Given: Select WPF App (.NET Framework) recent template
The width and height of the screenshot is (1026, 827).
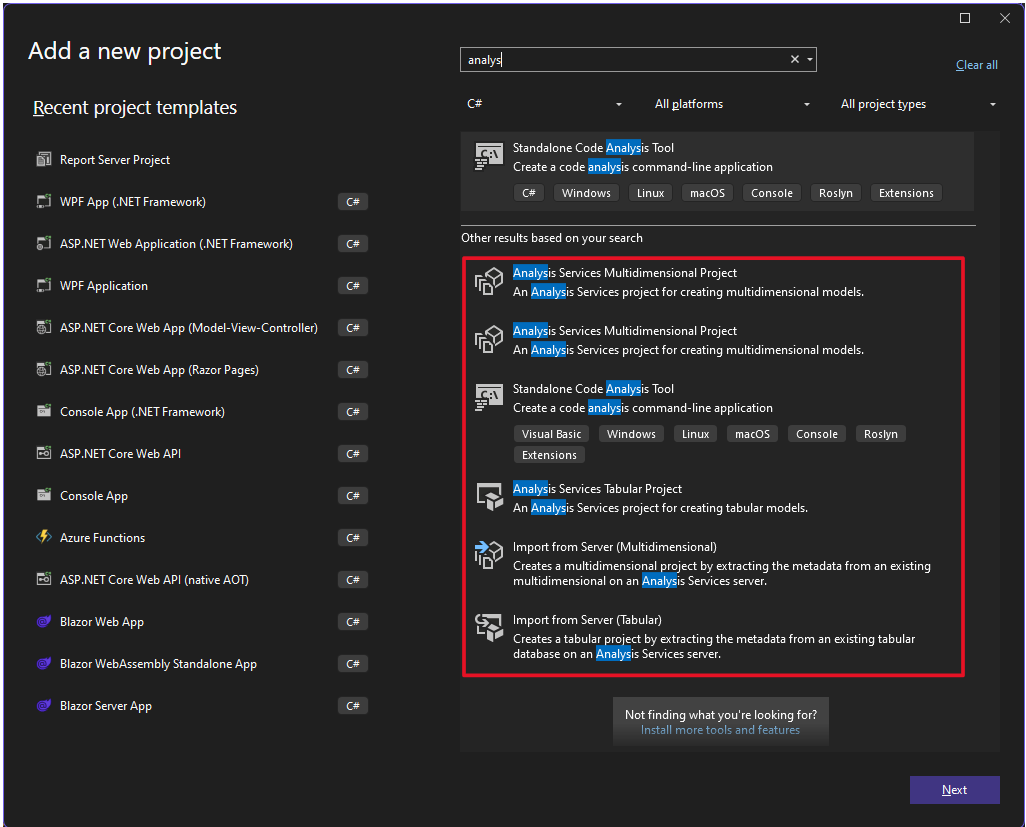Looking at the screenshot, I should (133, 202).
